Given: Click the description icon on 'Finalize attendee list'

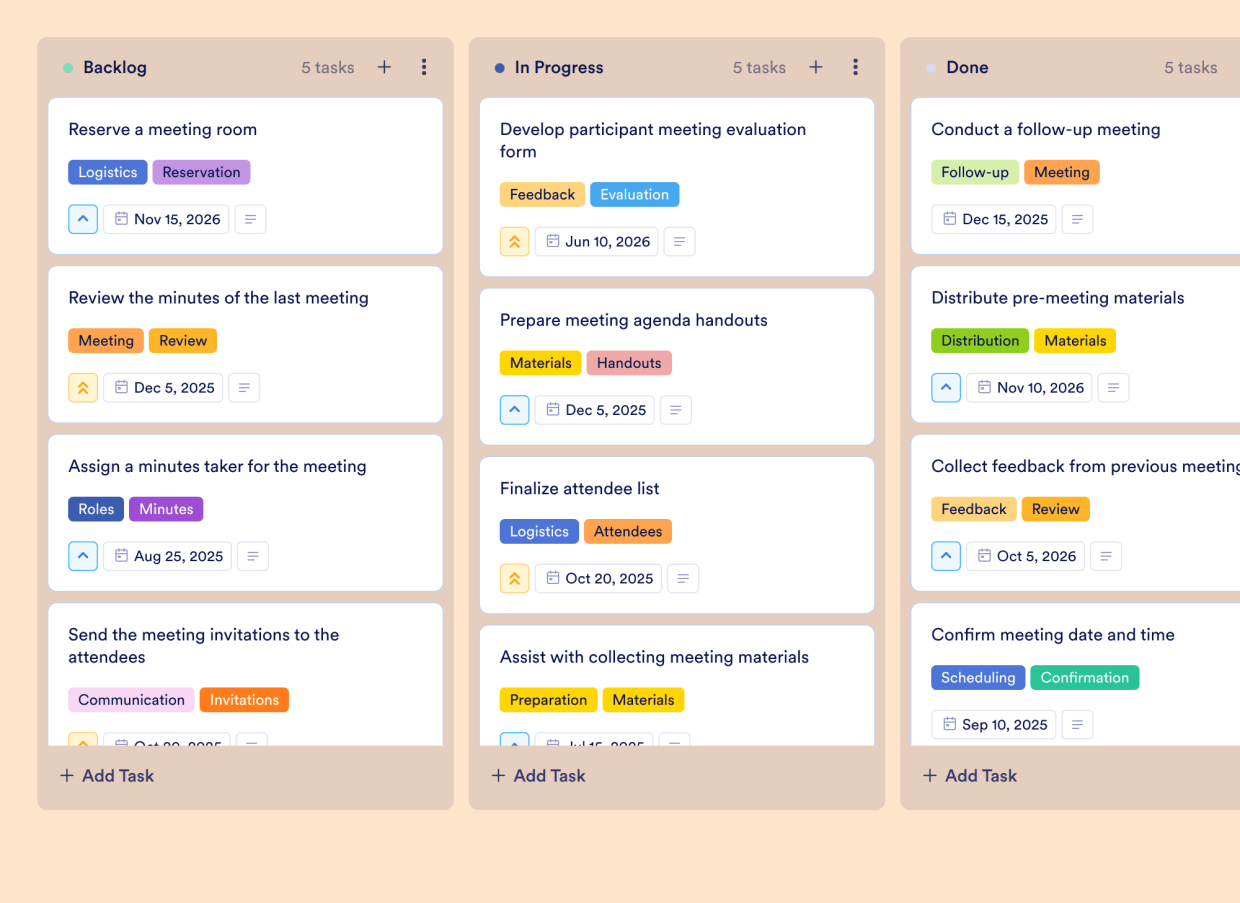Looking at the screenshot, I should pos(683,578).
